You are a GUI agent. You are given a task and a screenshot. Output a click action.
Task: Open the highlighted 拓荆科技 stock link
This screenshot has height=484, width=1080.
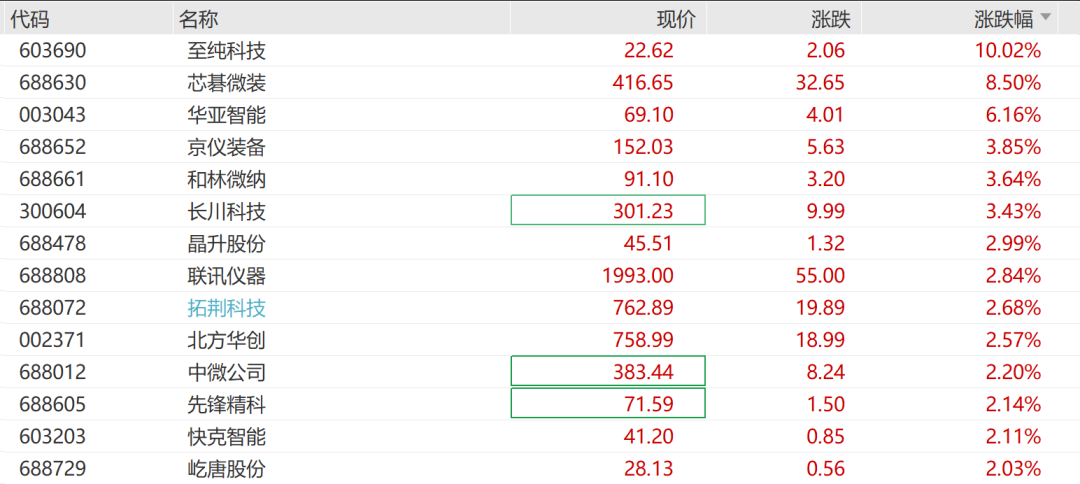pyautogui.click(x=227, y=308)
